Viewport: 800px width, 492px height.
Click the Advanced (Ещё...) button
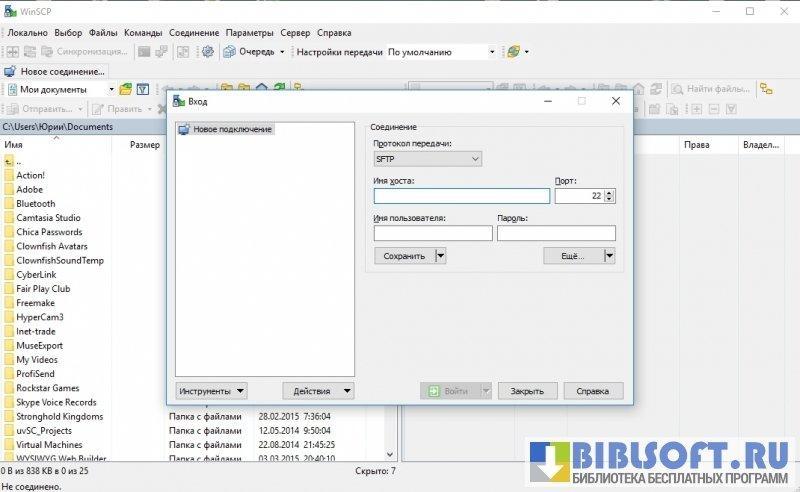(573, 256)
